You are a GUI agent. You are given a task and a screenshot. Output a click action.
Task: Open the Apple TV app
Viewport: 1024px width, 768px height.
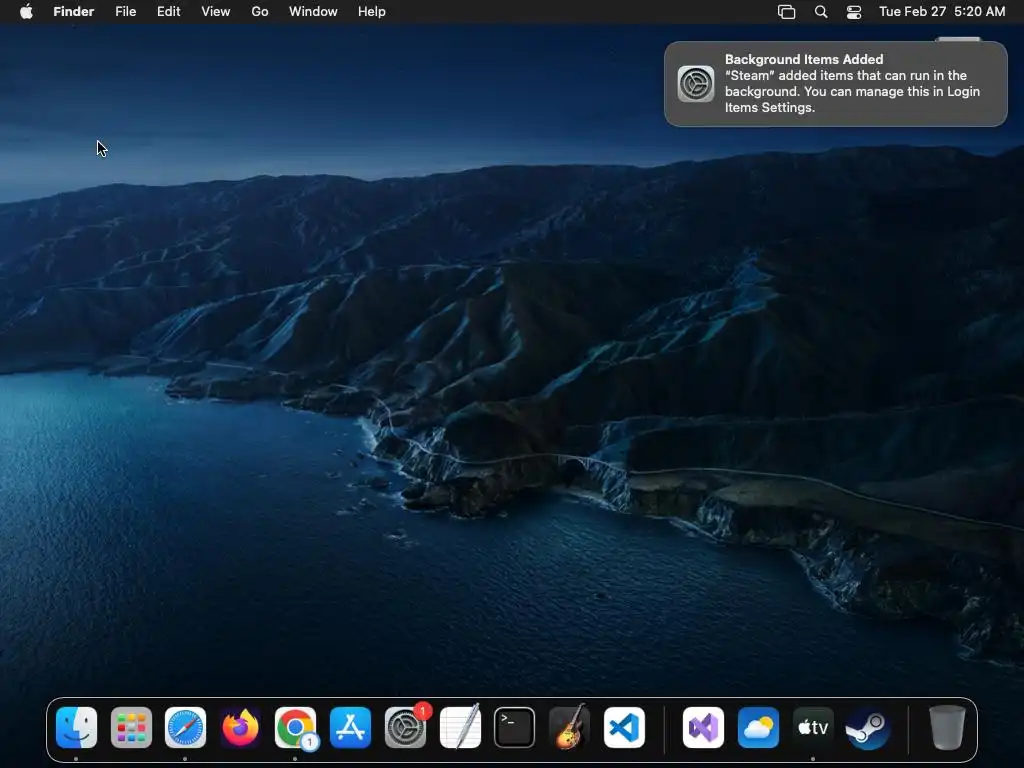(812, 728)
